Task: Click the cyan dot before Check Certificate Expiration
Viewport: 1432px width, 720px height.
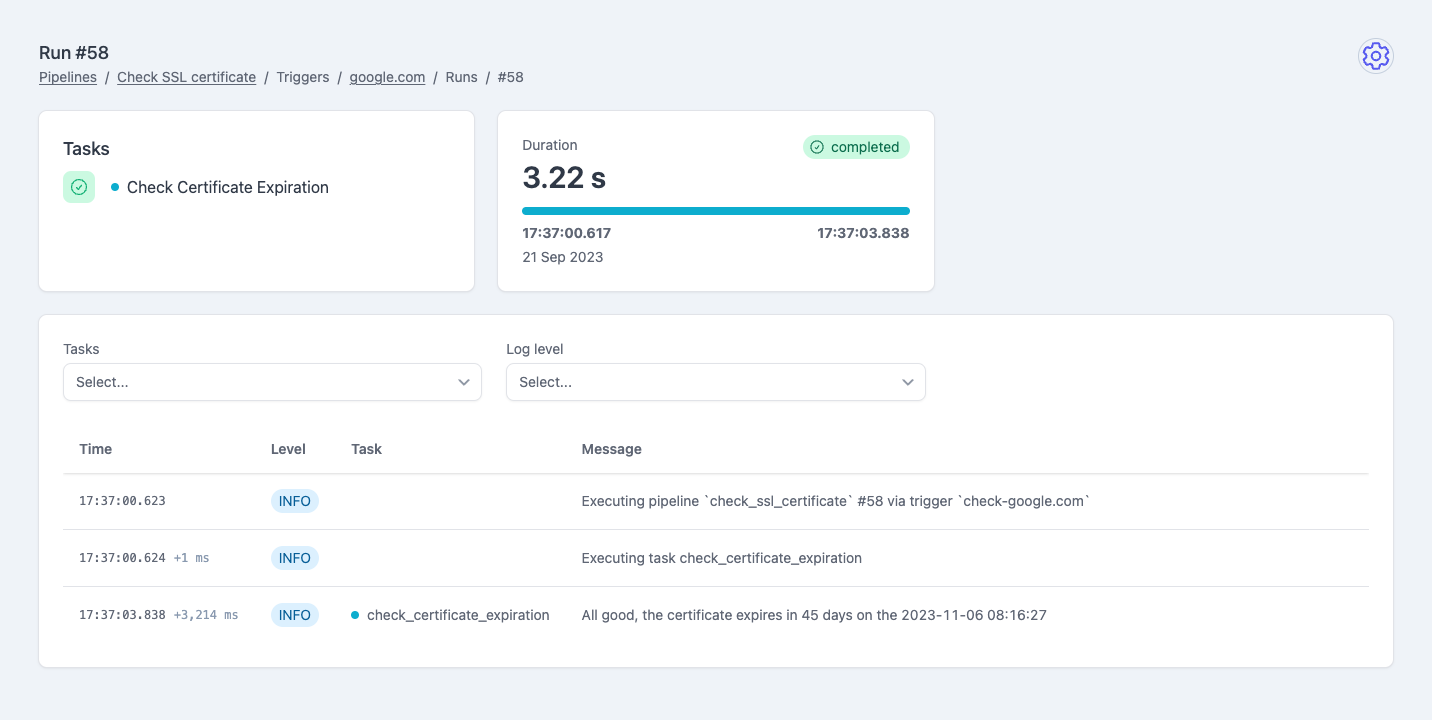Action: click(x=115, y=187)
